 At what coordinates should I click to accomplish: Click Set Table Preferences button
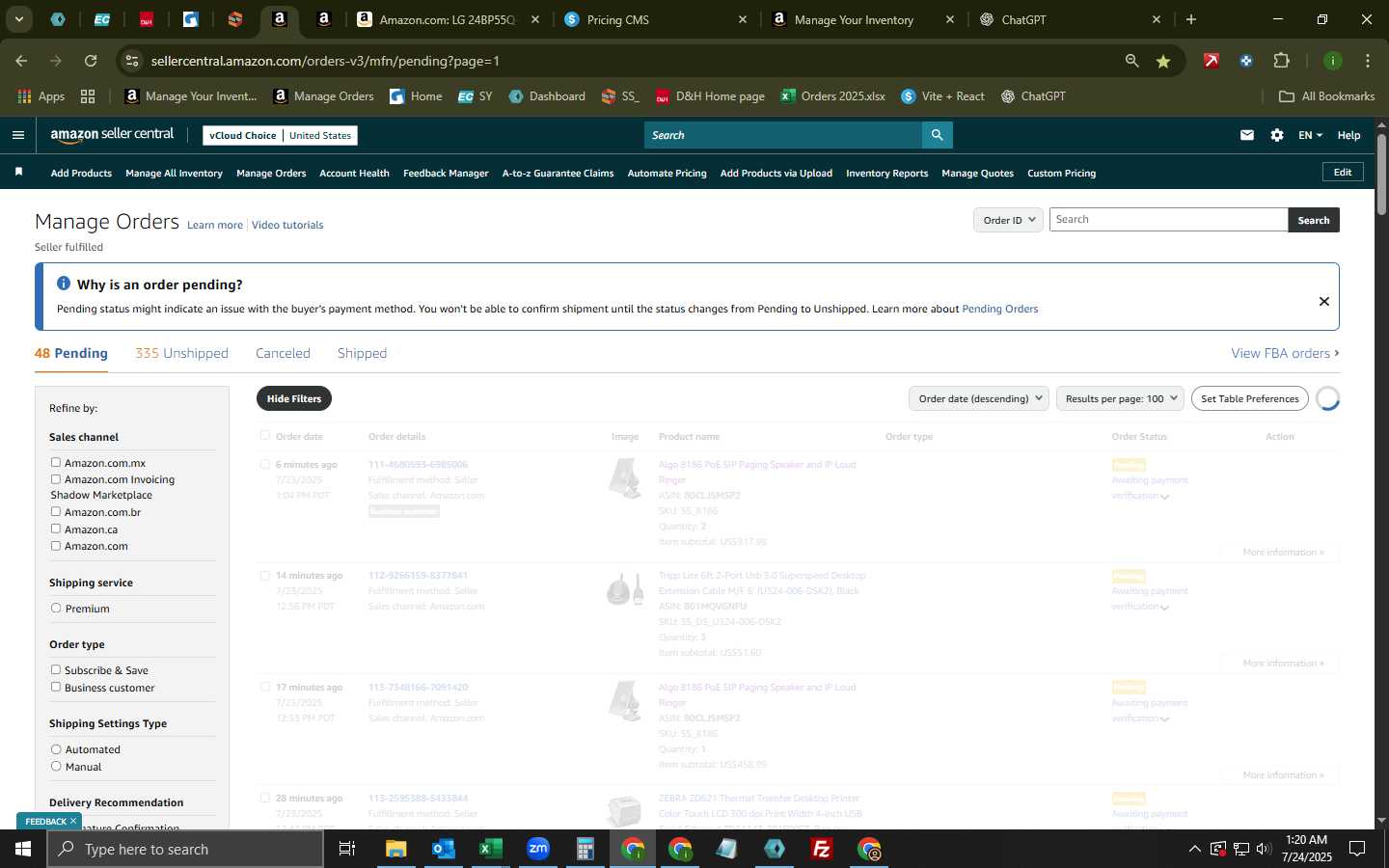click(1250, 398)
